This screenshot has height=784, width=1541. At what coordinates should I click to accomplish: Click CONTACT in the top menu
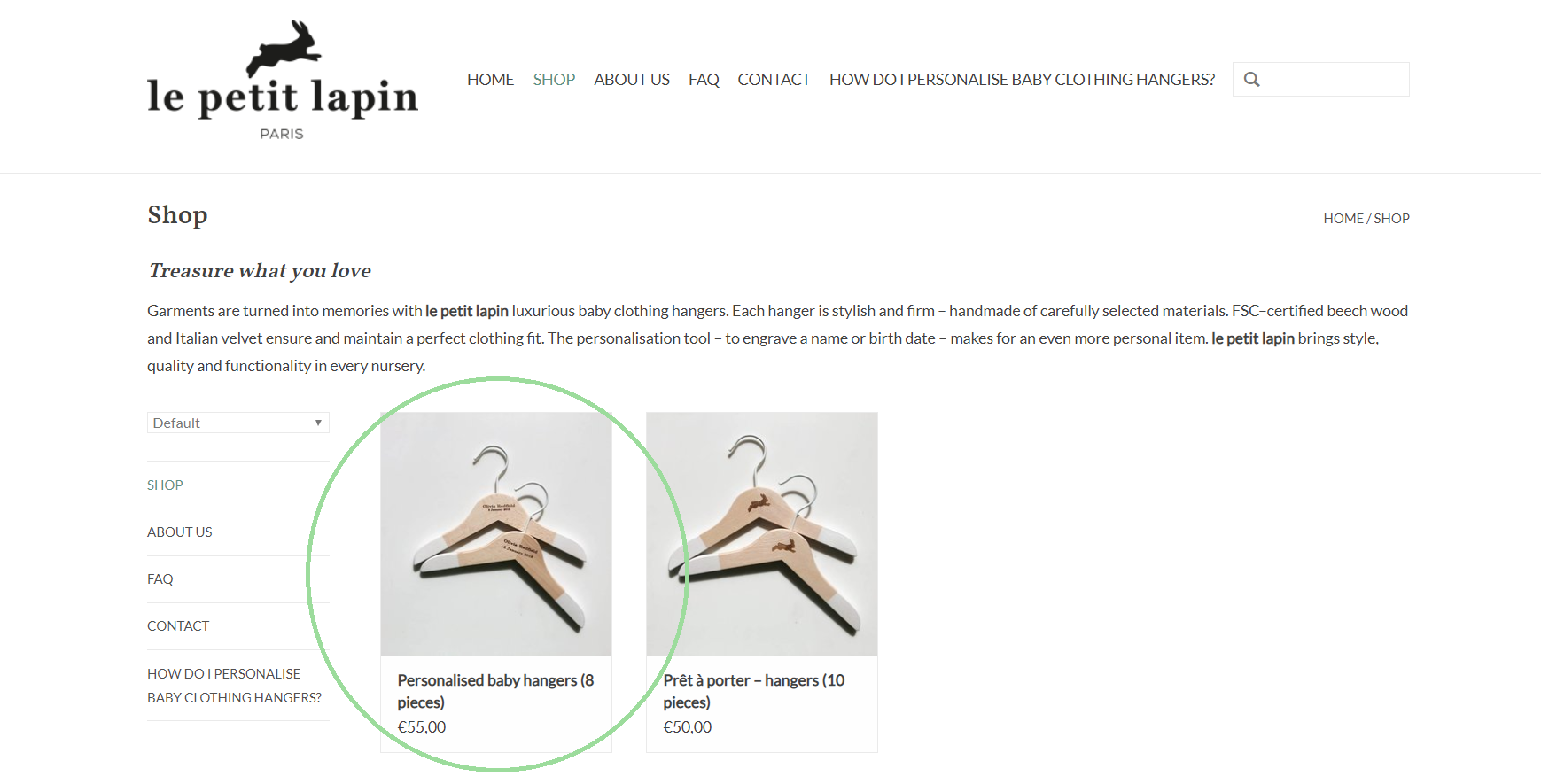click(x=774, y=80)
